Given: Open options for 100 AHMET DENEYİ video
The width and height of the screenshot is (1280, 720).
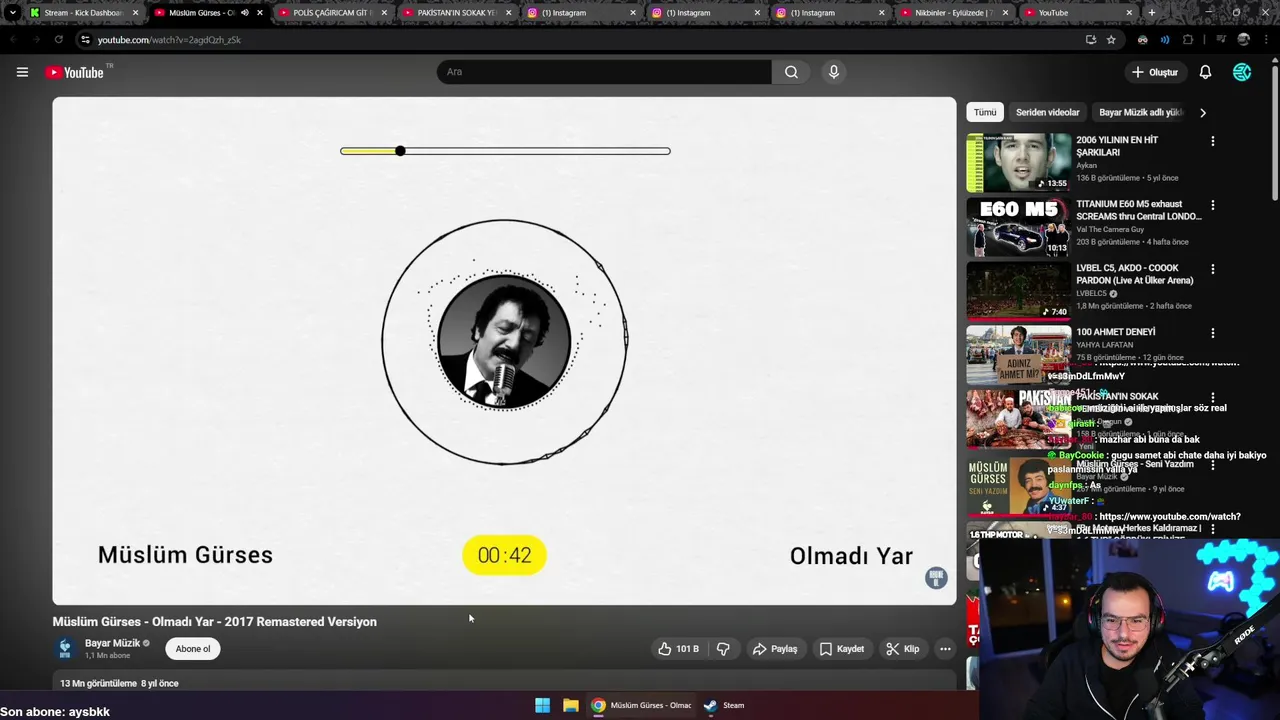Looking at the screenshot, I should tap(1213, 333).
